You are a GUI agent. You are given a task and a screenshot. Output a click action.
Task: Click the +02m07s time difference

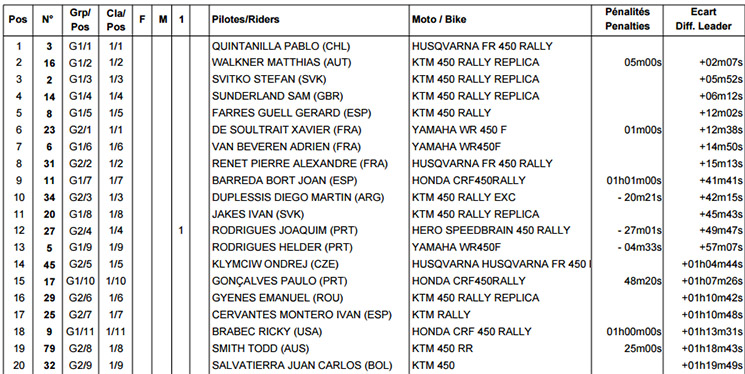click(x=721, y=62)
